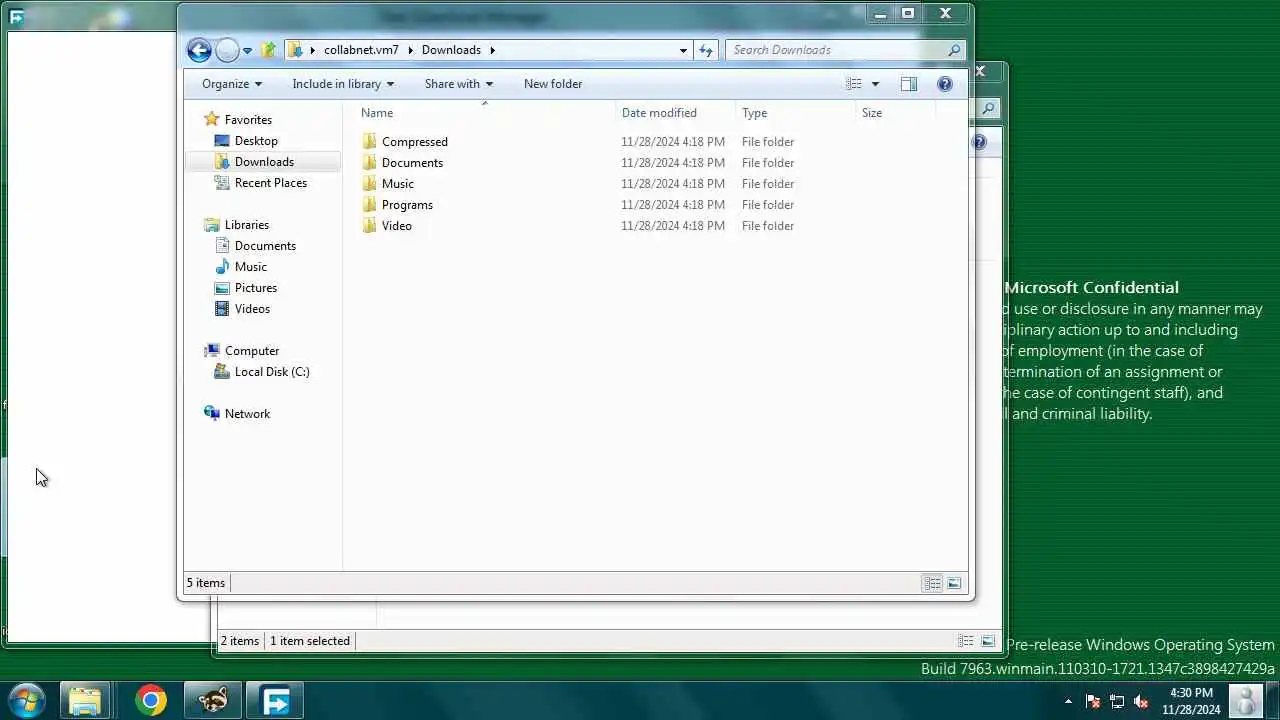Switch to large icons view in back Explorer window
This screenshot has height=720, width=1280.
pos(988,641)
